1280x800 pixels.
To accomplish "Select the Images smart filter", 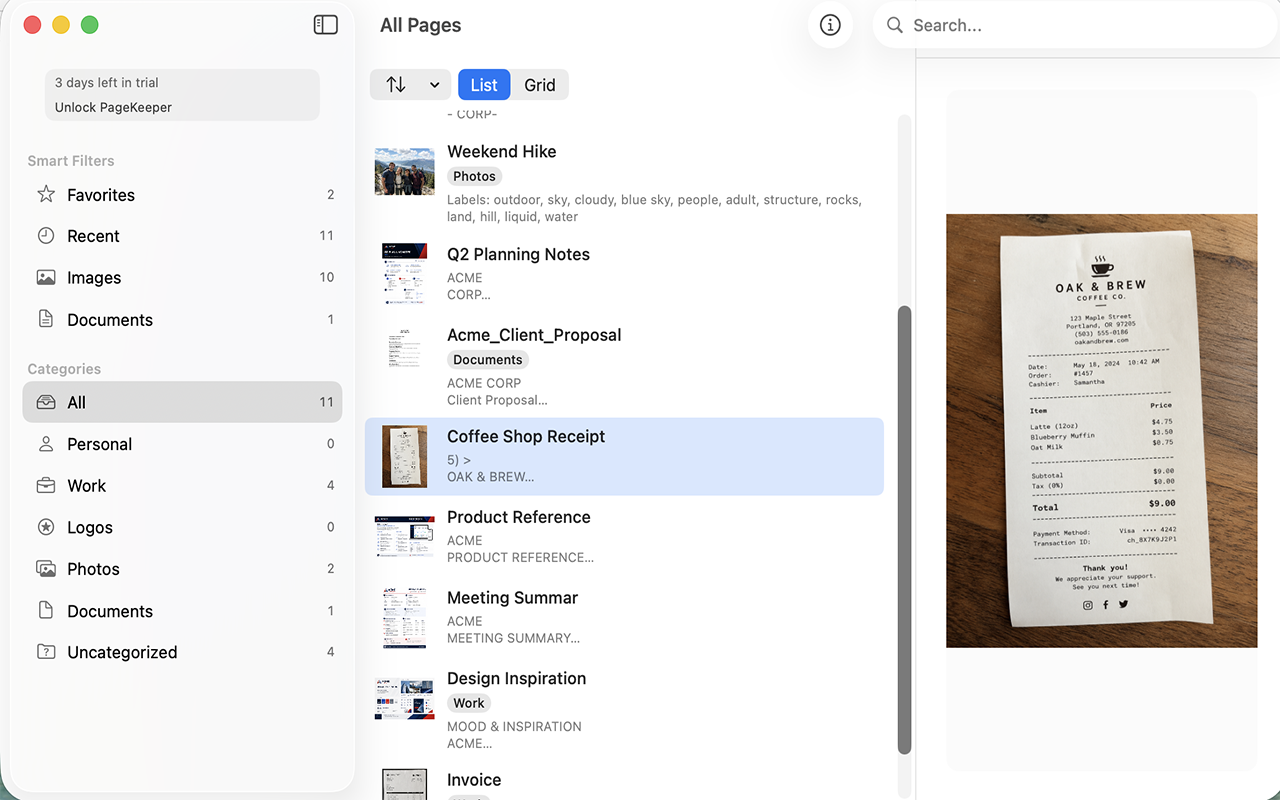I will (x=182, y=278).
